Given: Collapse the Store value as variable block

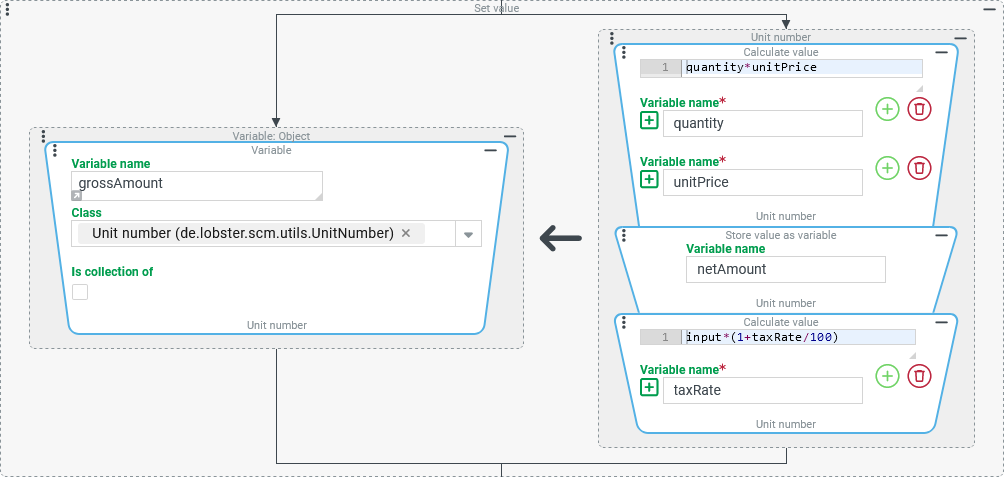Looking at the screenshot, I should (x=940, y=235).
